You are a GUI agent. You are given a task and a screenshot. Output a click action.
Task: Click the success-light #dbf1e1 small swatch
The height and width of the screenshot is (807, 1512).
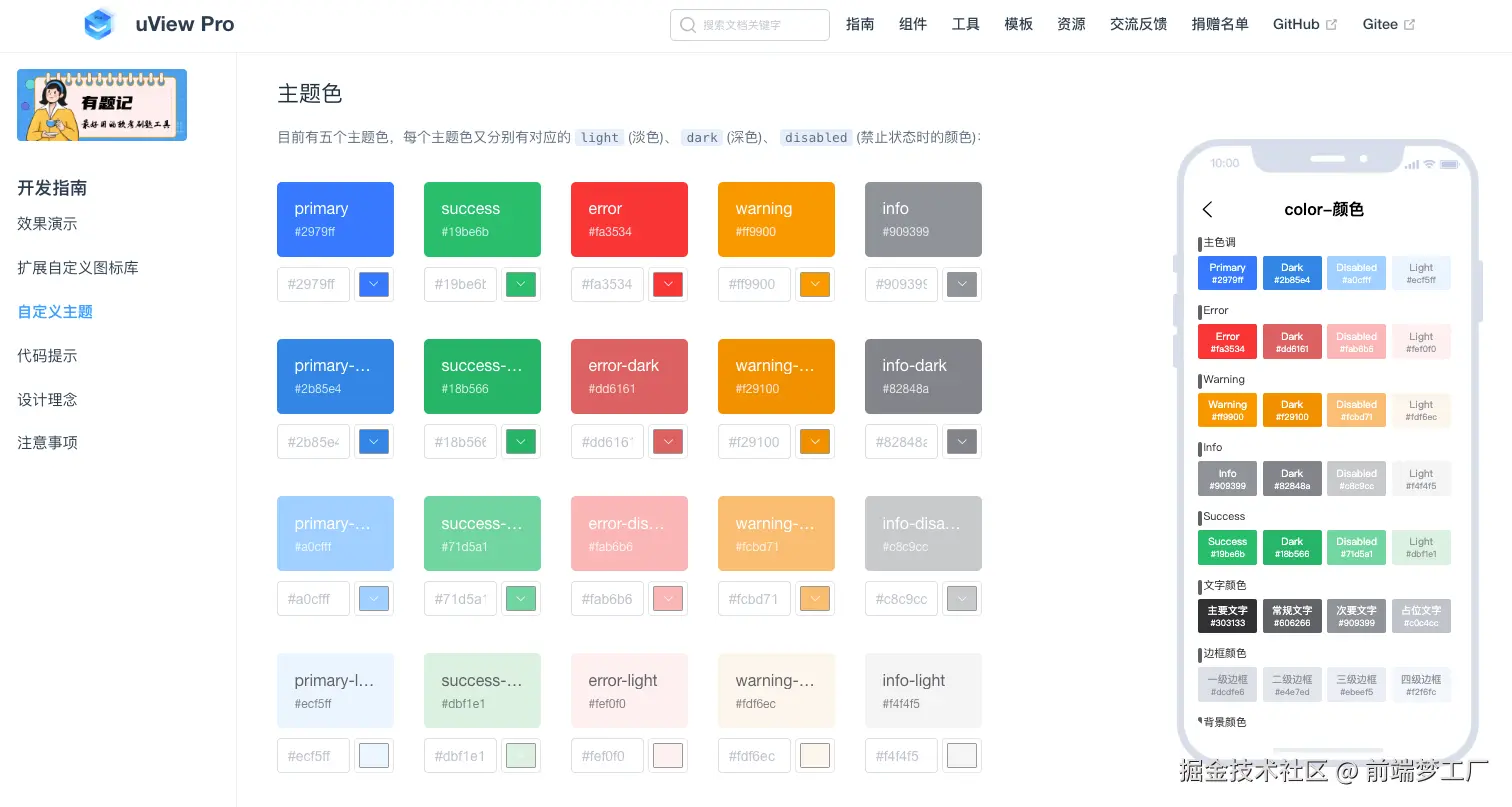tap(521, 756)
